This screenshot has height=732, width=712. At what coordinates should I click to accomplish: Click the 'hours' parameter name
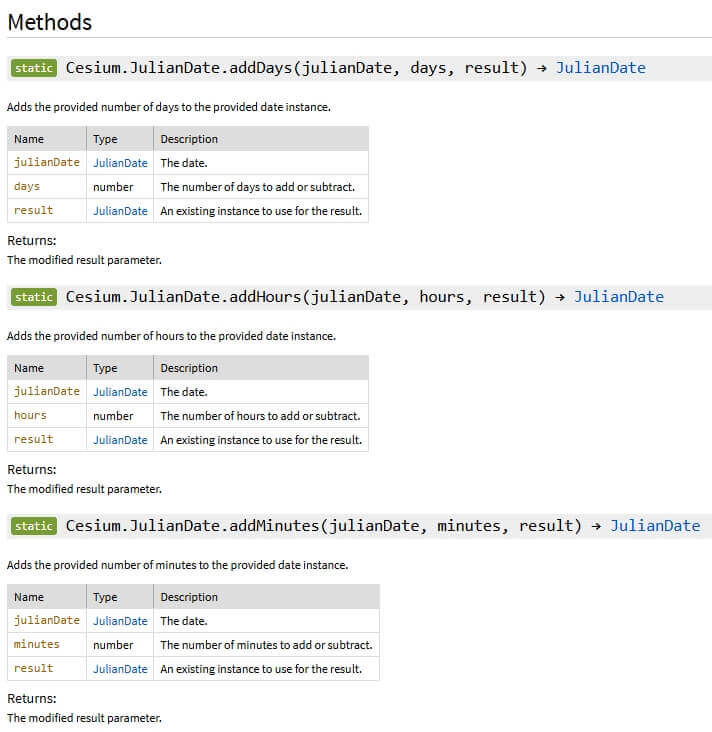click(30, 415)
